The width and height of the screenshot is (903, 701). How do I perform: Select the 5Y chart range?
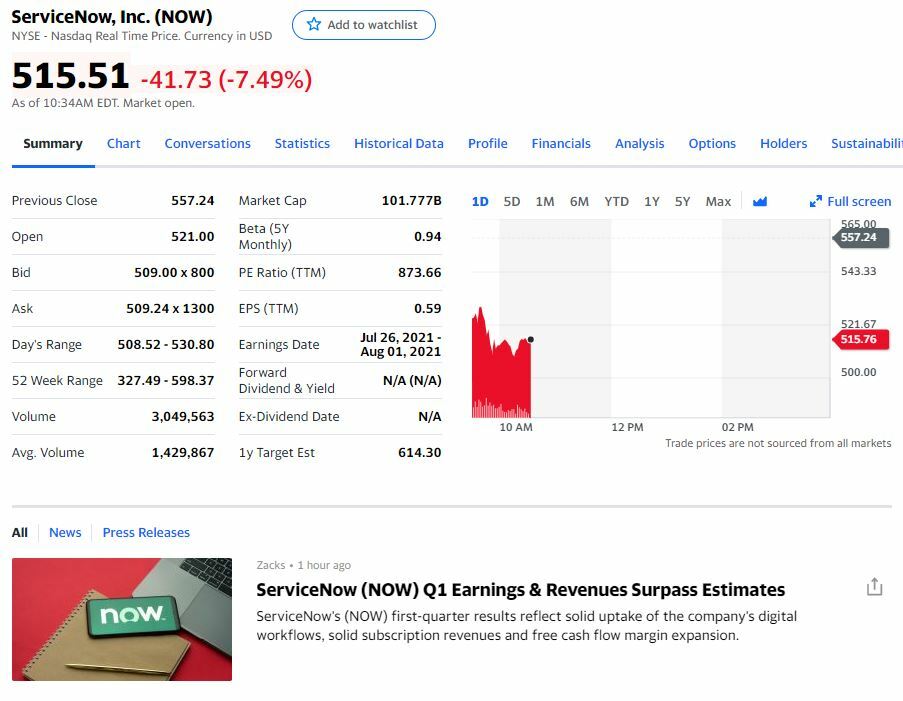pyautogui.click(x=682, y=202)
